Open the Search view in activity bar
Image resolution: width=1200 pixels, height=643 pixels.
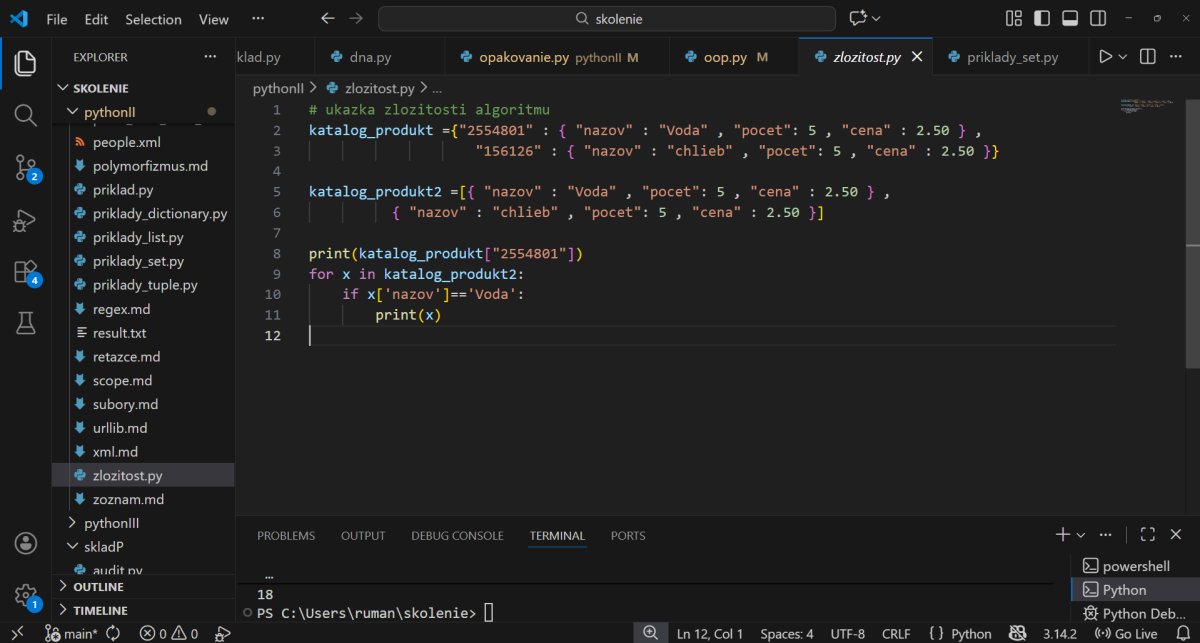pyautogui.click(x=25, y=115)
